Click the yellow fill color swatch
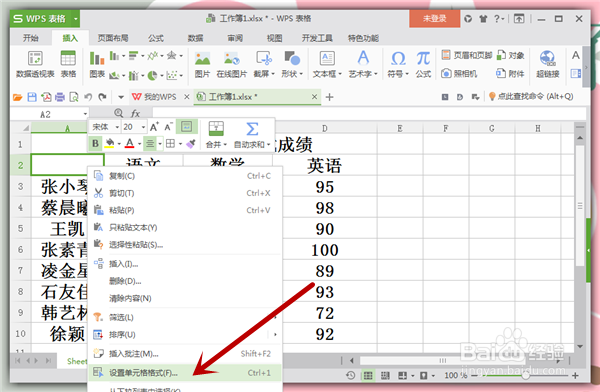The width and height of the screenshot is (600, 392). [109, 144]
